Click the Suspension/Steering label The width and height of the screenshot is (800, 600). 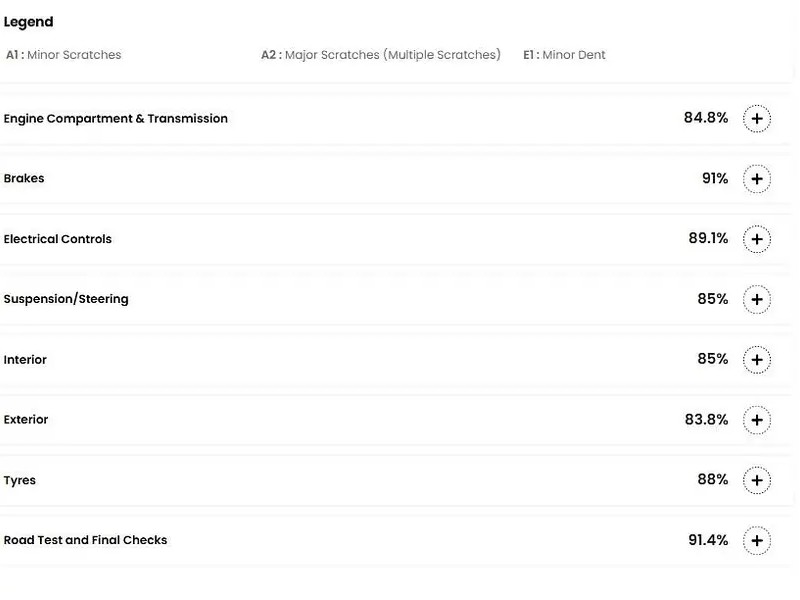click(66, 299)
